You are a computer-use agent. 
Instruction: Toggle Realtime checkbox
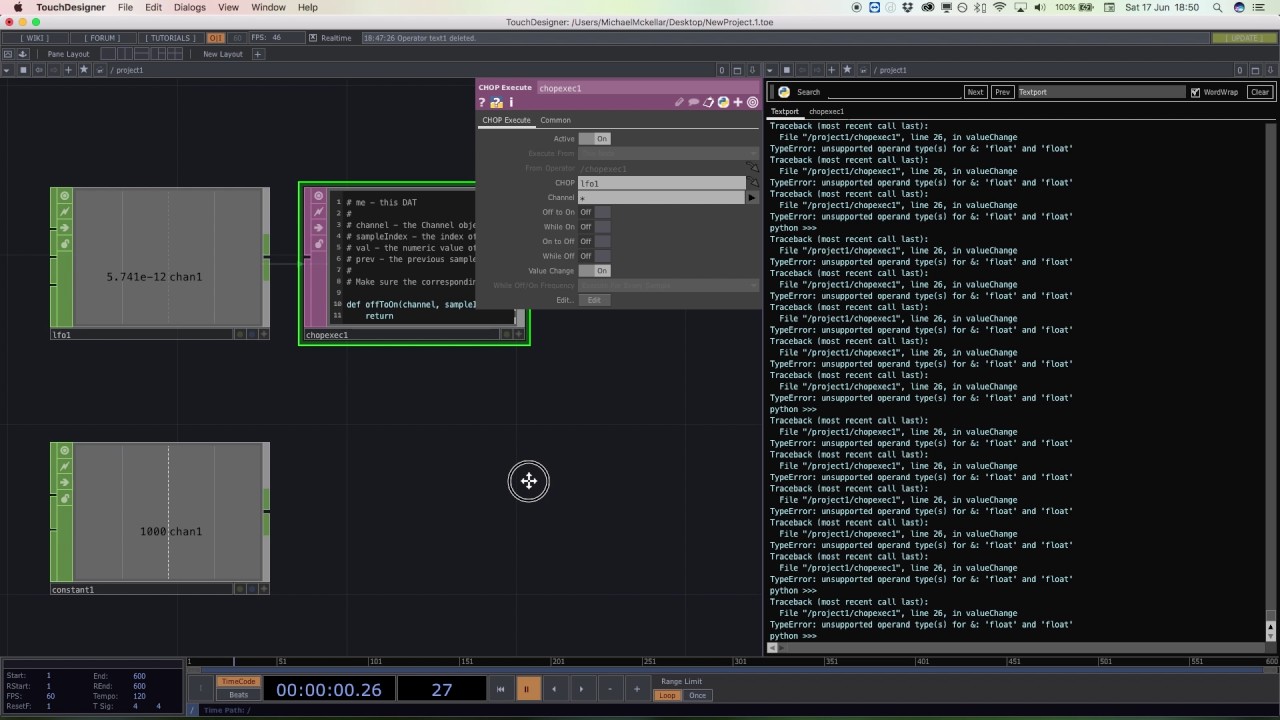313,38
